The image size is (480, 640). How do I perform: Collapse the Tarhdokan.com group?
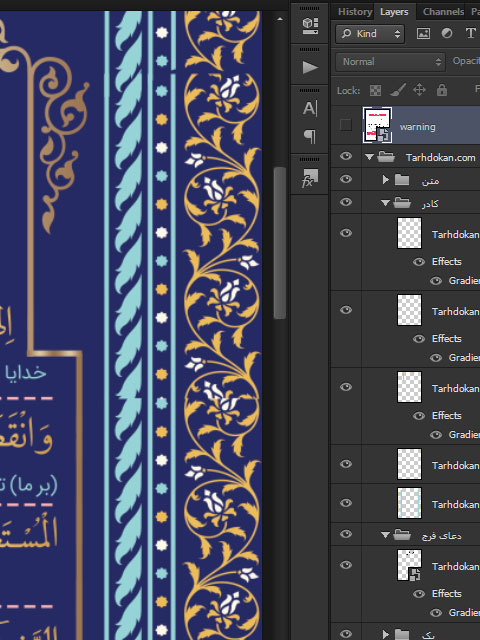point(369,157)
